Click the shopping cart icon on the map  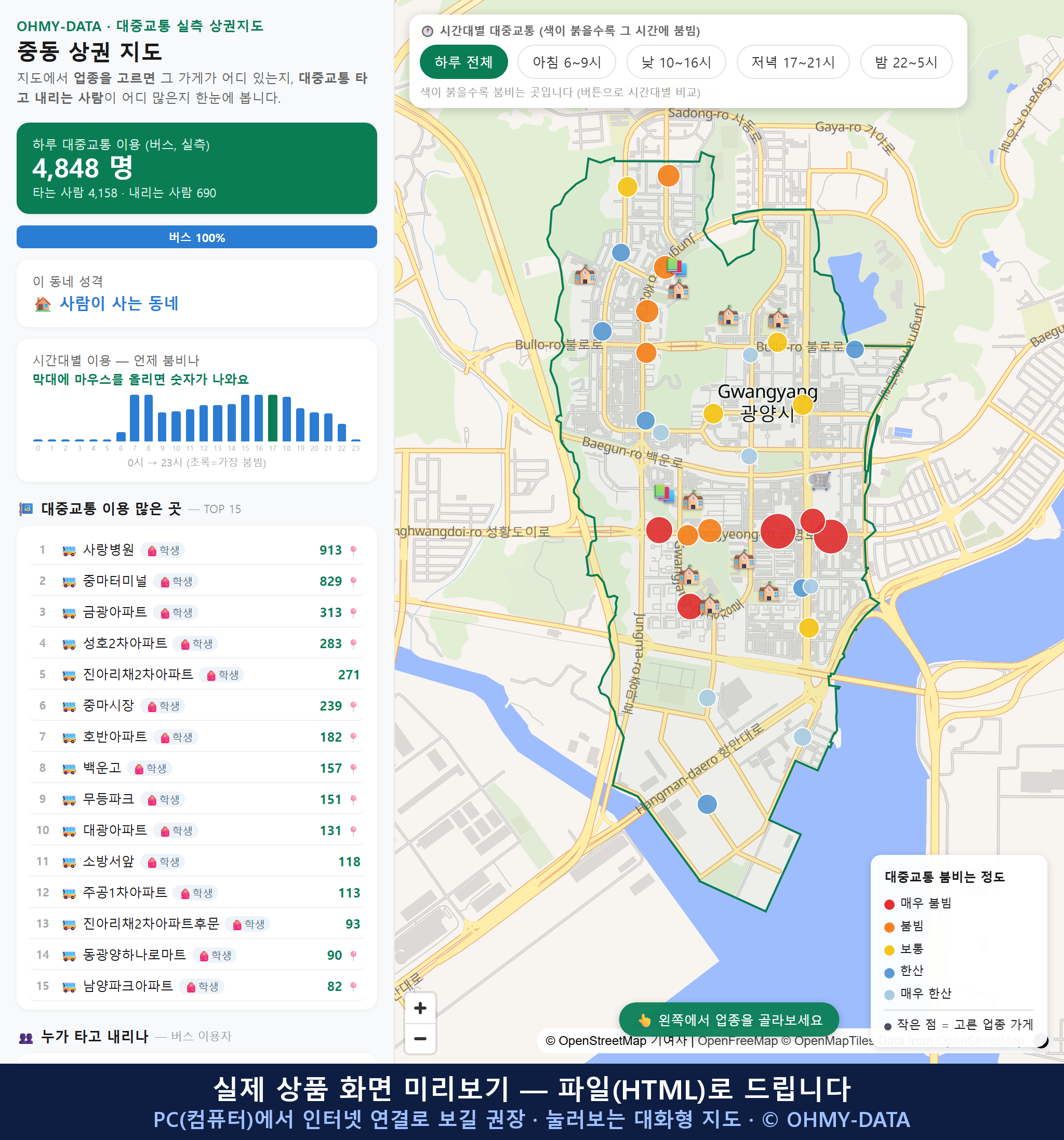820,480
